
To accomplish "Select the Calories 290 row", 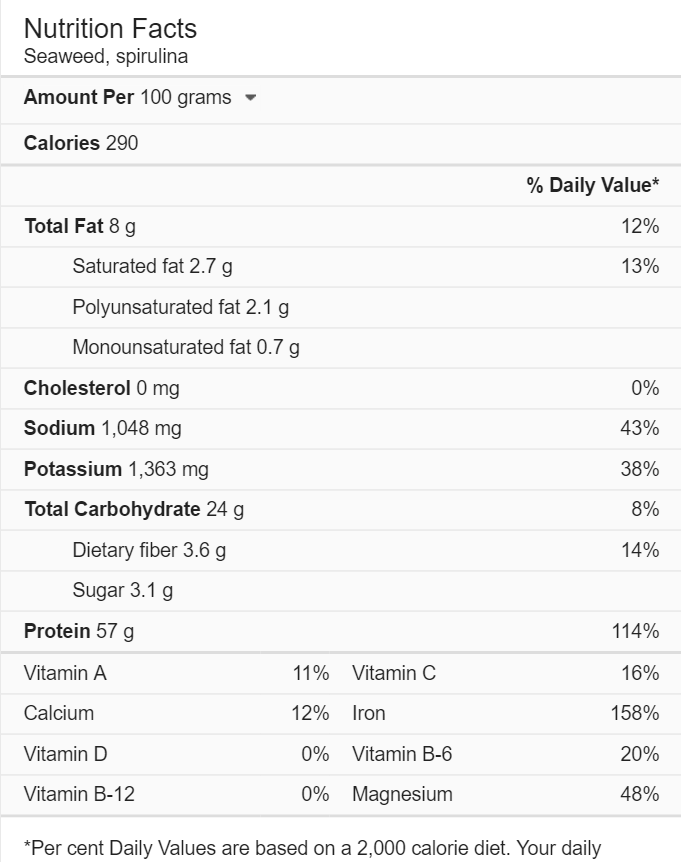I will (341, 143).
